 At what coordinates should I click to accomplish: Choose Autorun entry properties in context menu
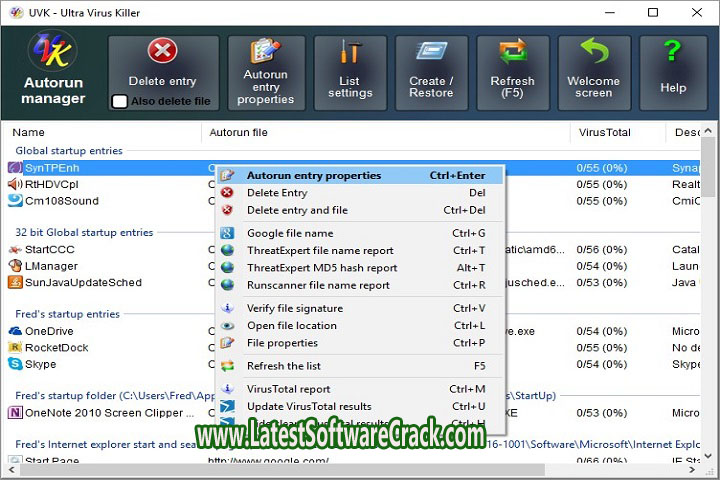(360, 175)
